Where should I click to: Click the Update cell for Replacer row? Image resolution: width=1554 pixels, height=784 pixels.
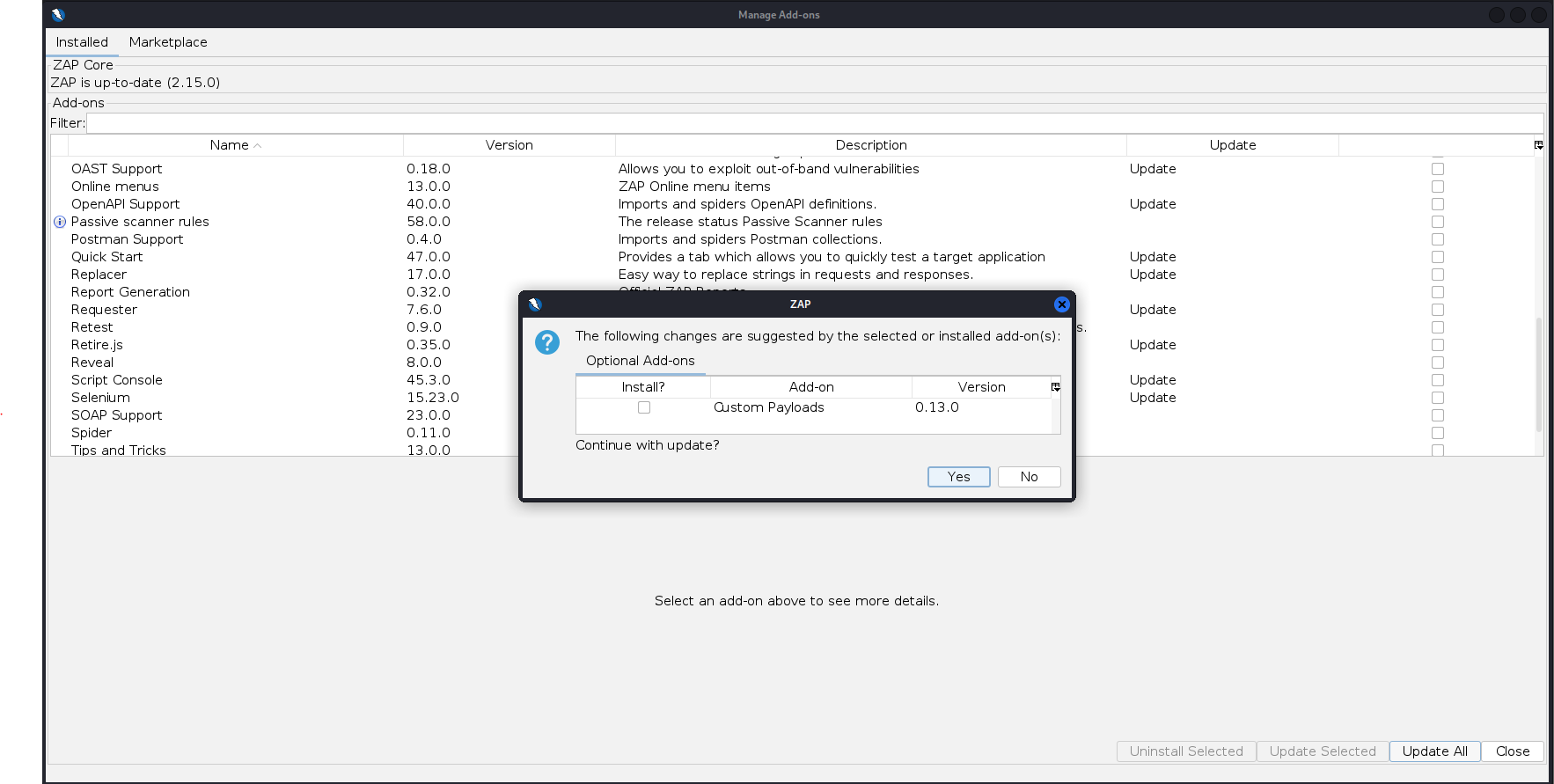1153,275
